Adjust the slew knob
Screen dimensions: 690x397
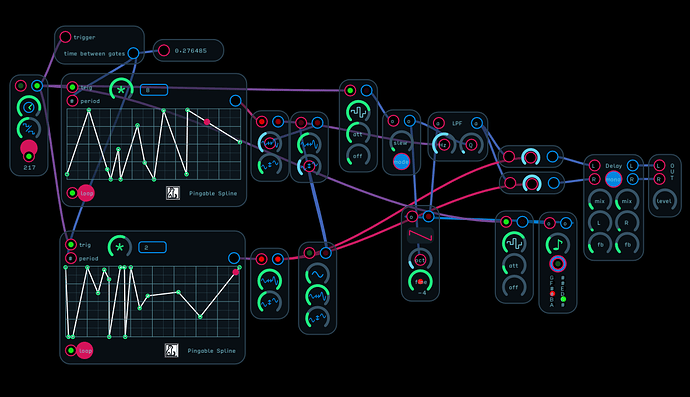tap(401, 142)
